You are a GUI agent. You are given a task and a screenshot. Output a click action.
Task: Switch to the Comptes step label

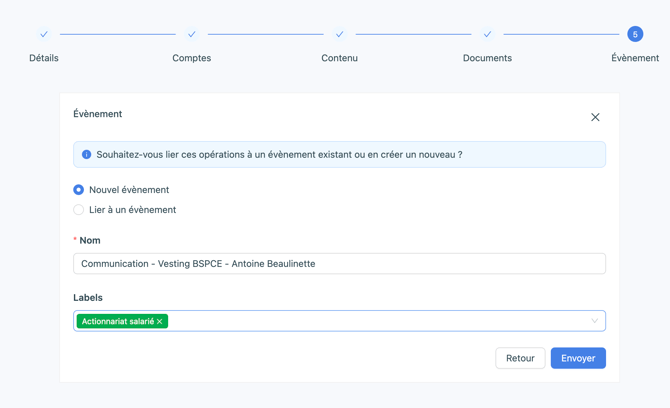coord(192,58)
